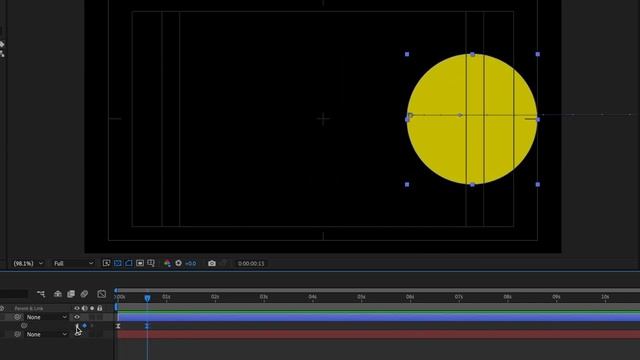Open the Graph Editor icon
Viewport: 640px width, 360px height.
[x=102, y=293]
